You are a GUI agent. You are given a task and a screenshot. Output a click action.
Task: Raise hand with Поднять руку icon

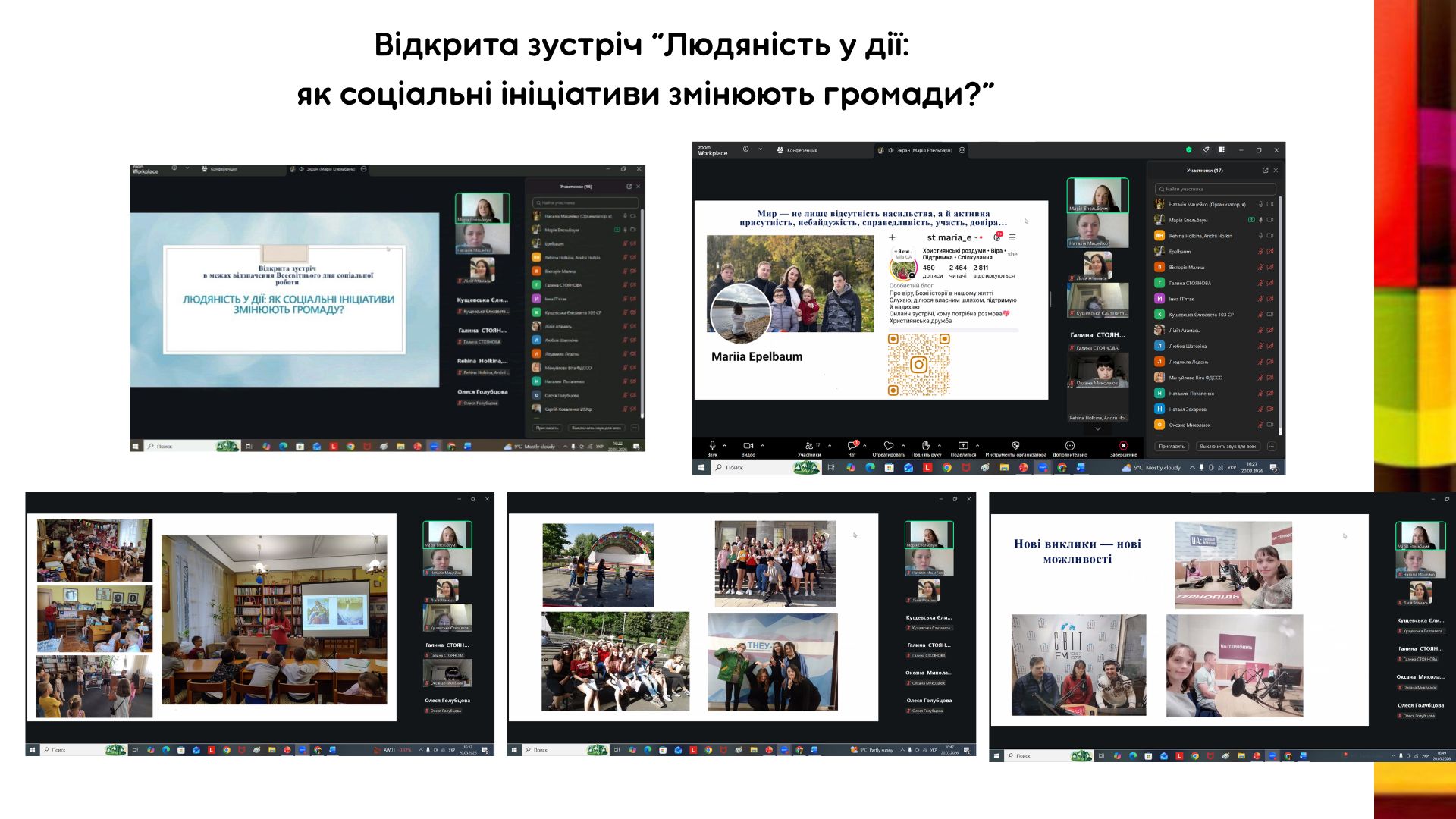[925, 446]
